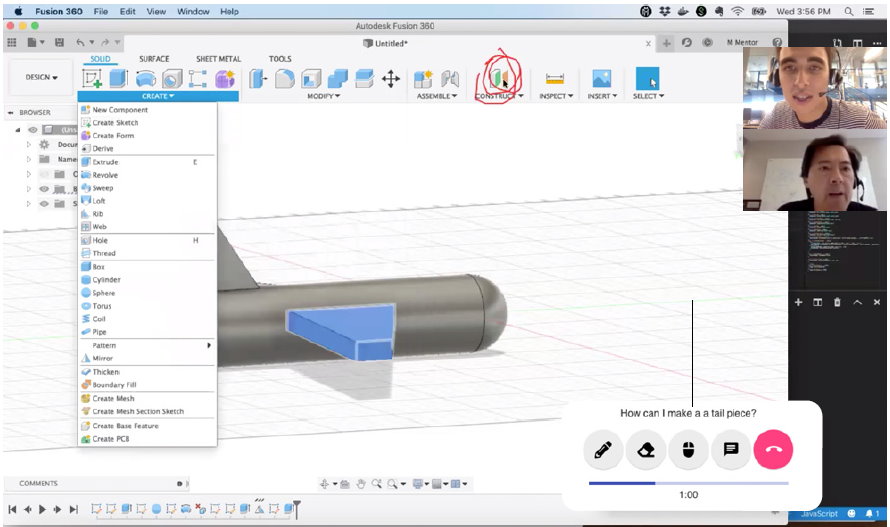Click the Orbit icon in navigation bar
890x527 pixels.
[x=325, y=484]
